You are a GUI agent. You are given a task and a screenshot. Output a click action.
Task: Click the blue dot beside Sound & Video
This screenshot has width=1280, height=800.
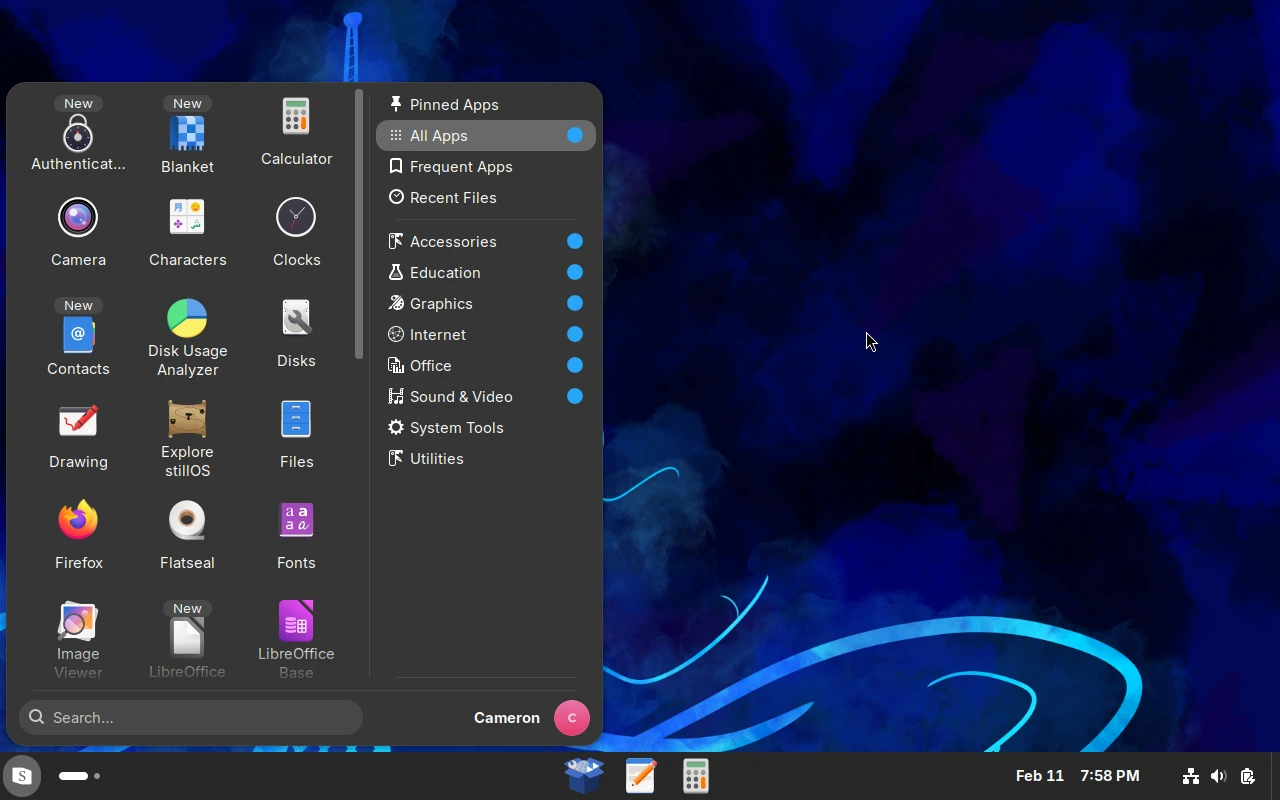point(575,396)
